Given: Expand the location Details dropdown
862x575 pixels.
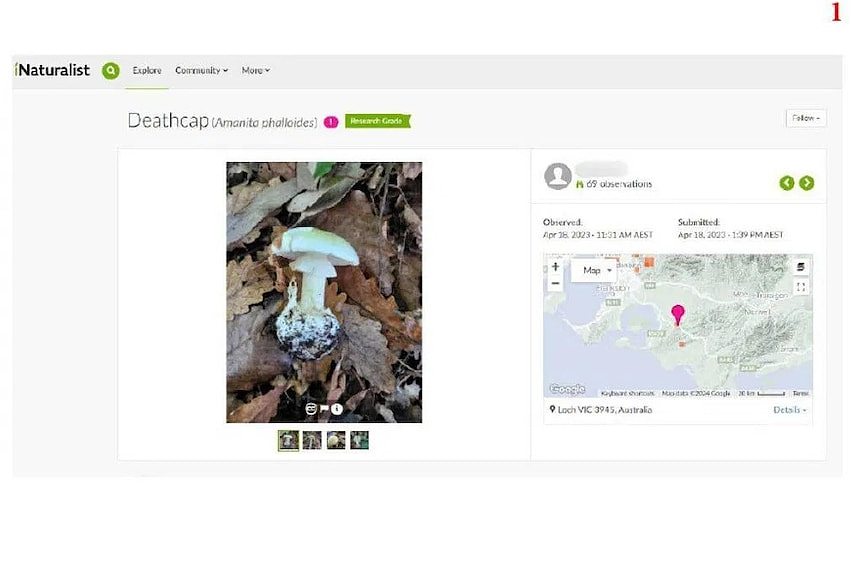Looking at the screenshot, I should coord(790,410).
